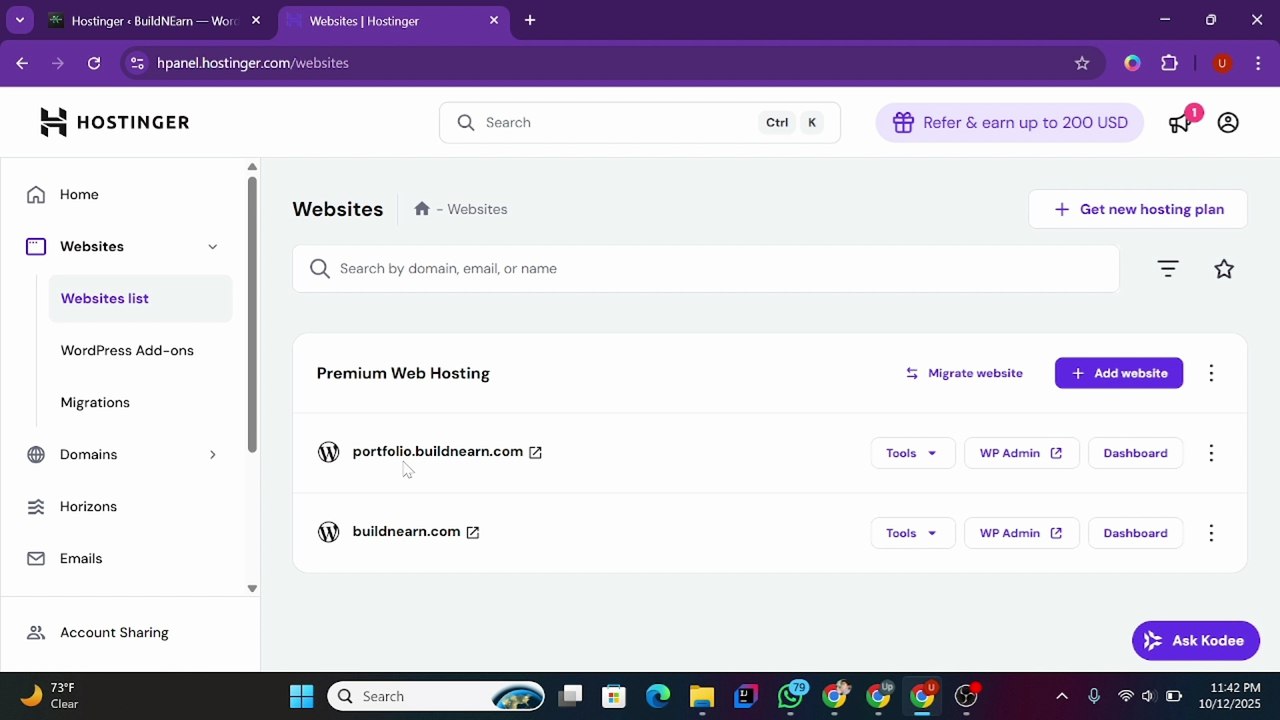
Task: Open buildnearn.com external link icon
Action: click(473, 532)
